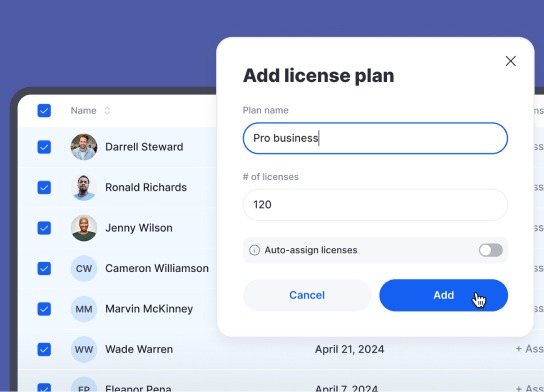Focus the # of licenses field
Image resolution: width=544 pixels, height=392 pixels.
click(x=375, y=205)
